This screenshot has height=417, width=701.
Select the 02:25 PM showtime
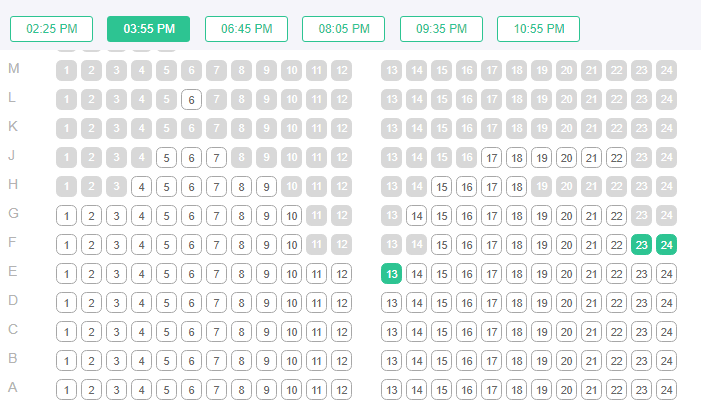51,29
